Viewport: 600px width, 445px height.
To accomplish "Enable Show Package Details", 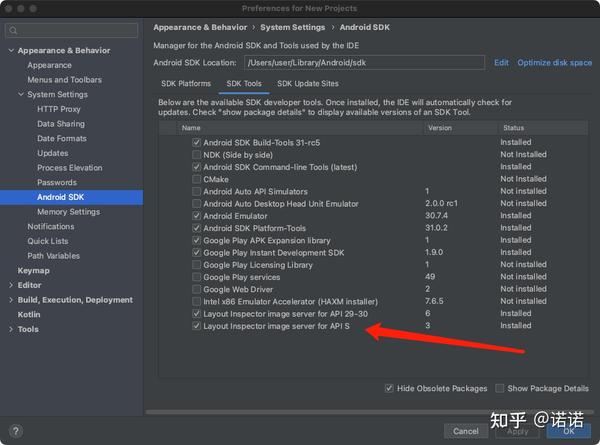I will 499,388.
